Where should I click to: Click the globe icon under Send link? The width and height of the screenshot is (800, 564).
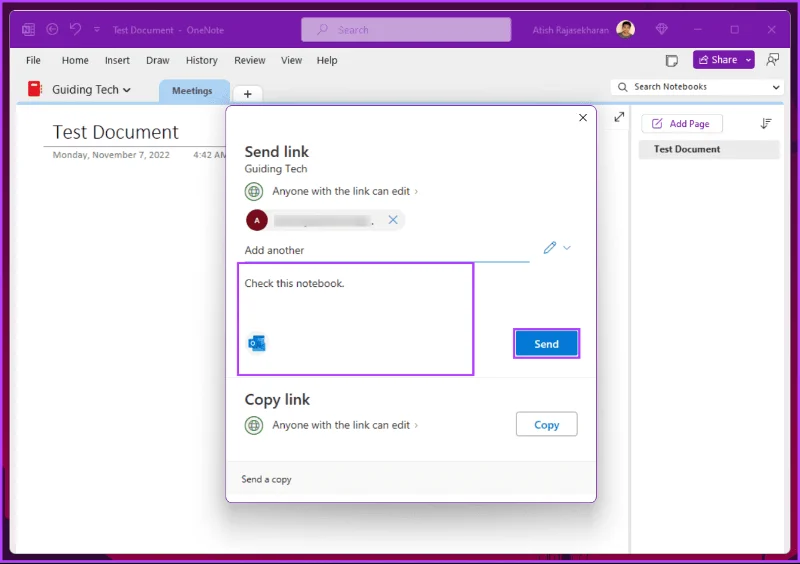(x=254, y=191)
